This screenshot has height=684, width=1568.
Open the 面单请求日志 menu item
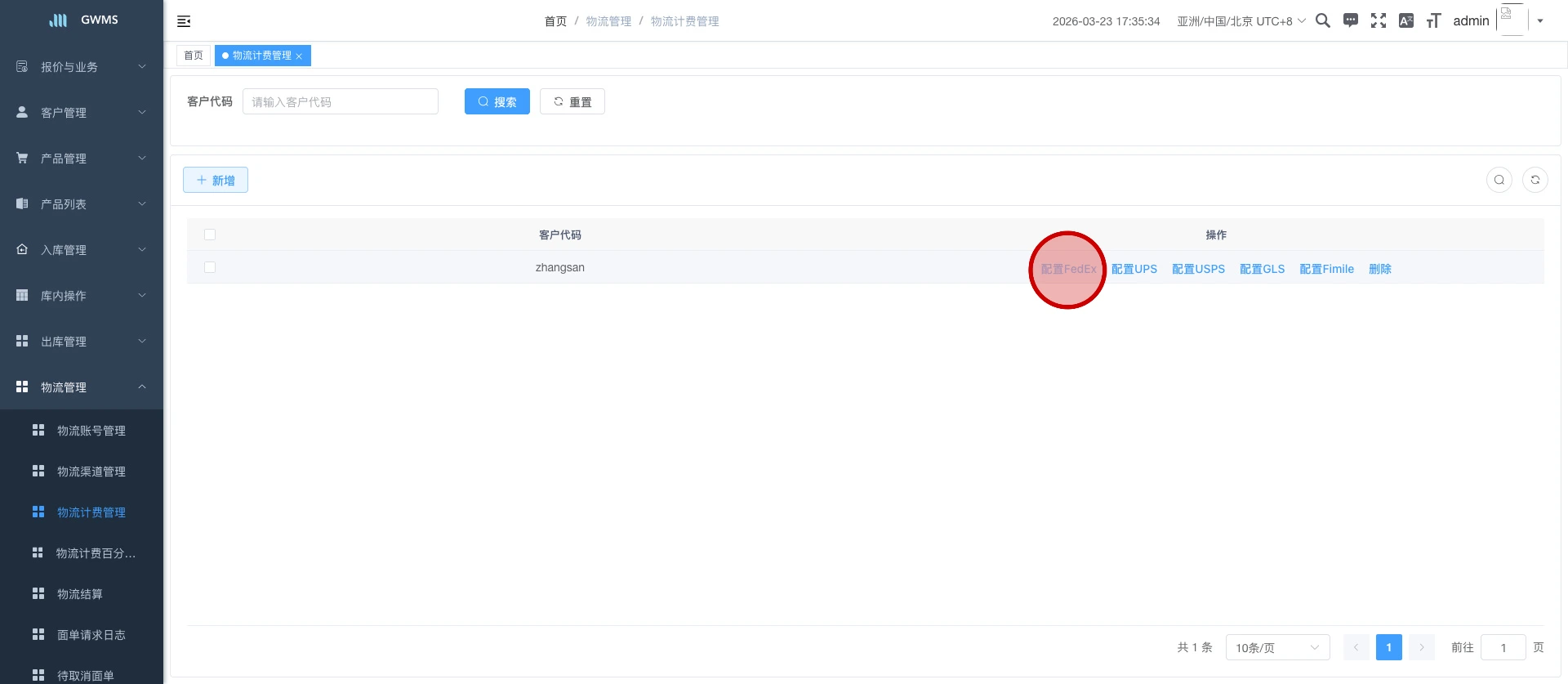(82, 635)
